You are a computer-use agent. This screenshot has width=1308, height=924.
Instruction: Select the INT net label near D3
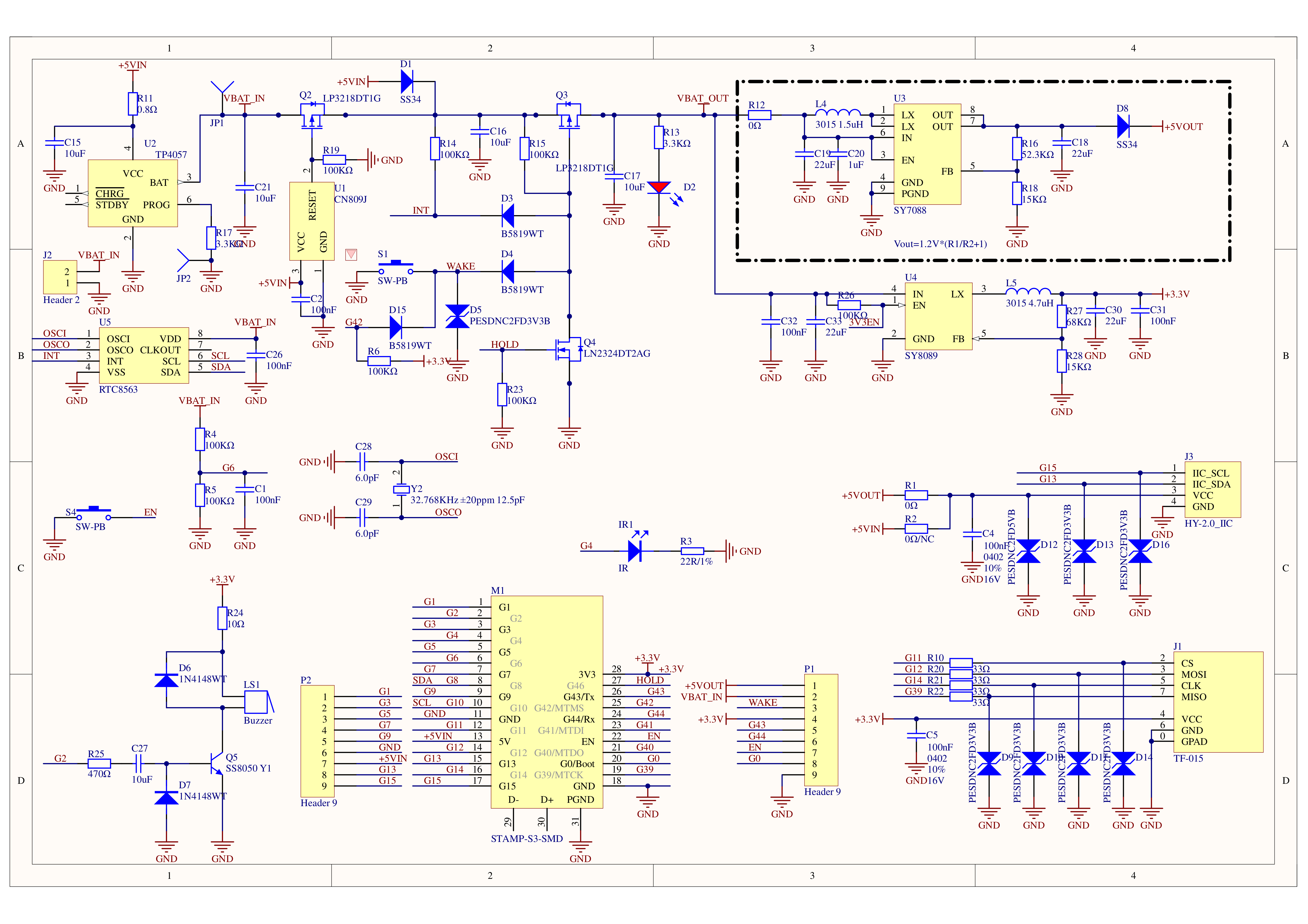pyautogui.click(x=420, y=210)
